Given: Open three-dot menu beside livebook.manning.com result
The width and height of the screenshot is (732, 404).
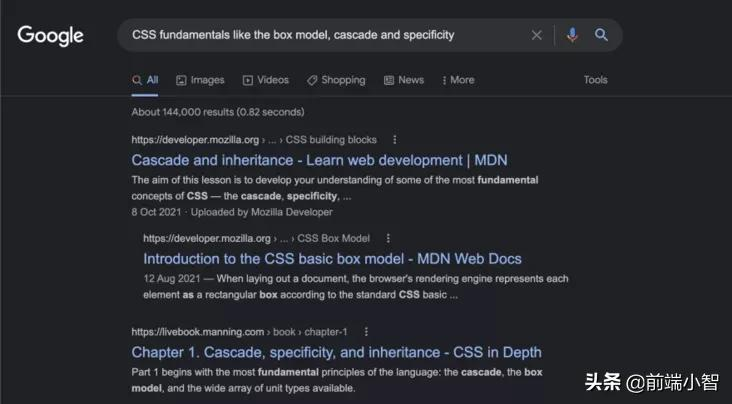Looking at the screenshot, I should [366, 332].
